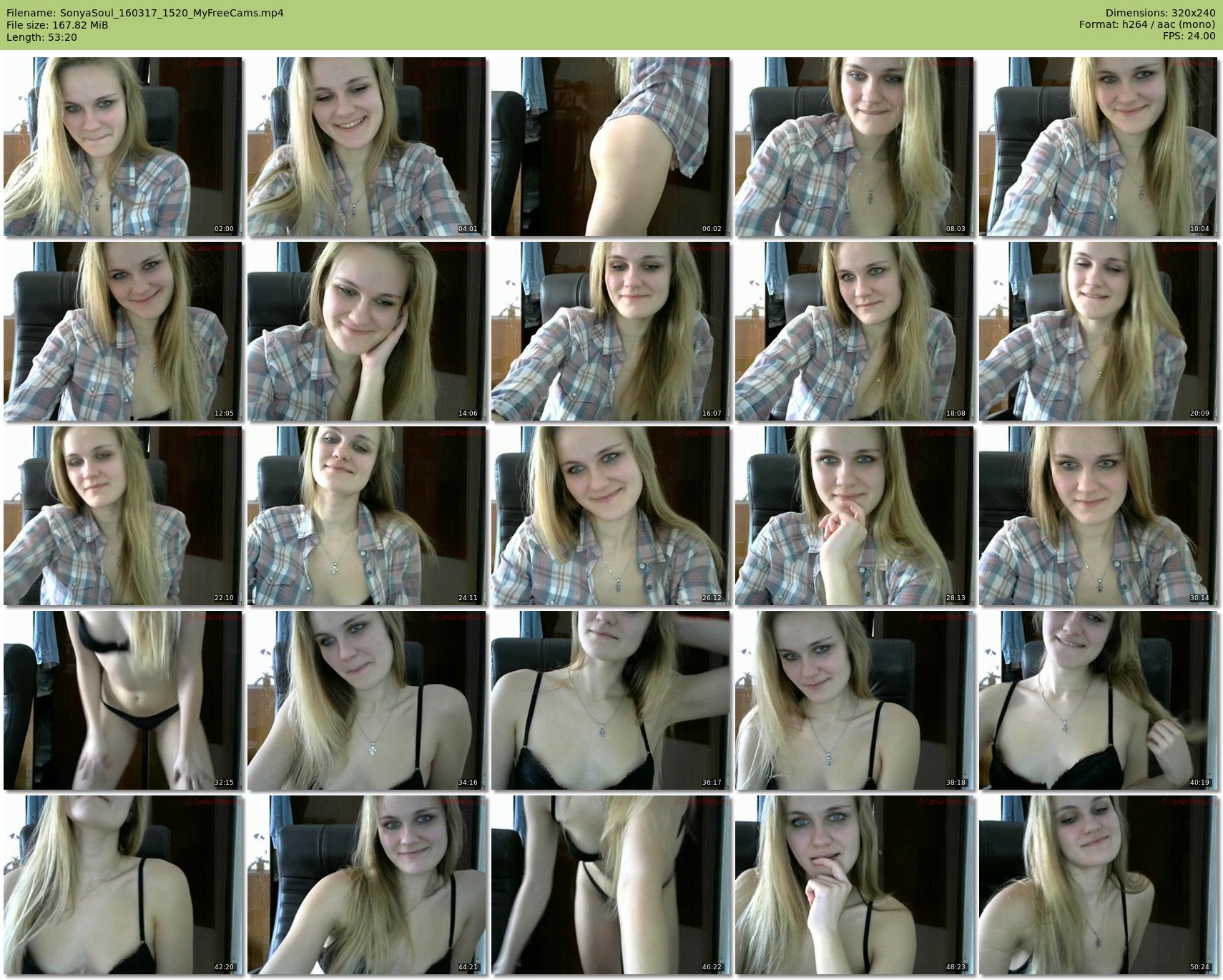Select the thumbnail at 20:09

[1098, 331]
